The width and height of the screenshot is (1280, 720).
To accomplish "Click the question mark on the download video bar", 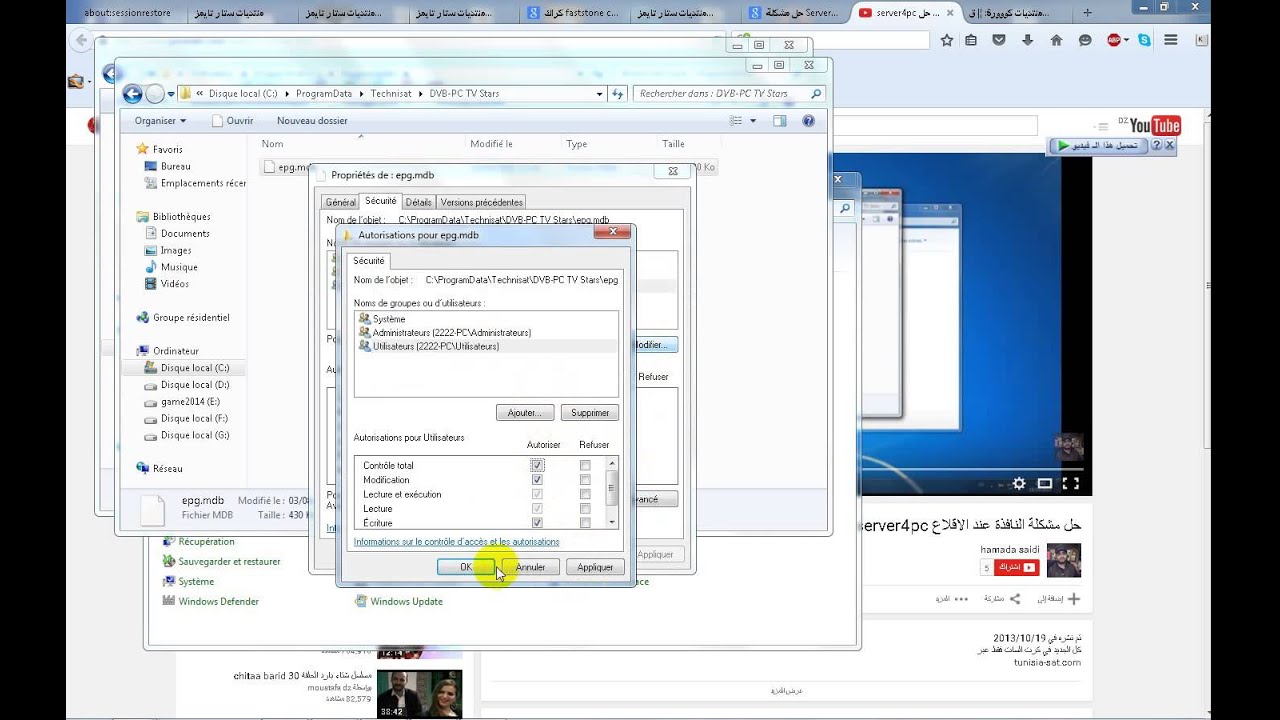I will pos(1157,146).
